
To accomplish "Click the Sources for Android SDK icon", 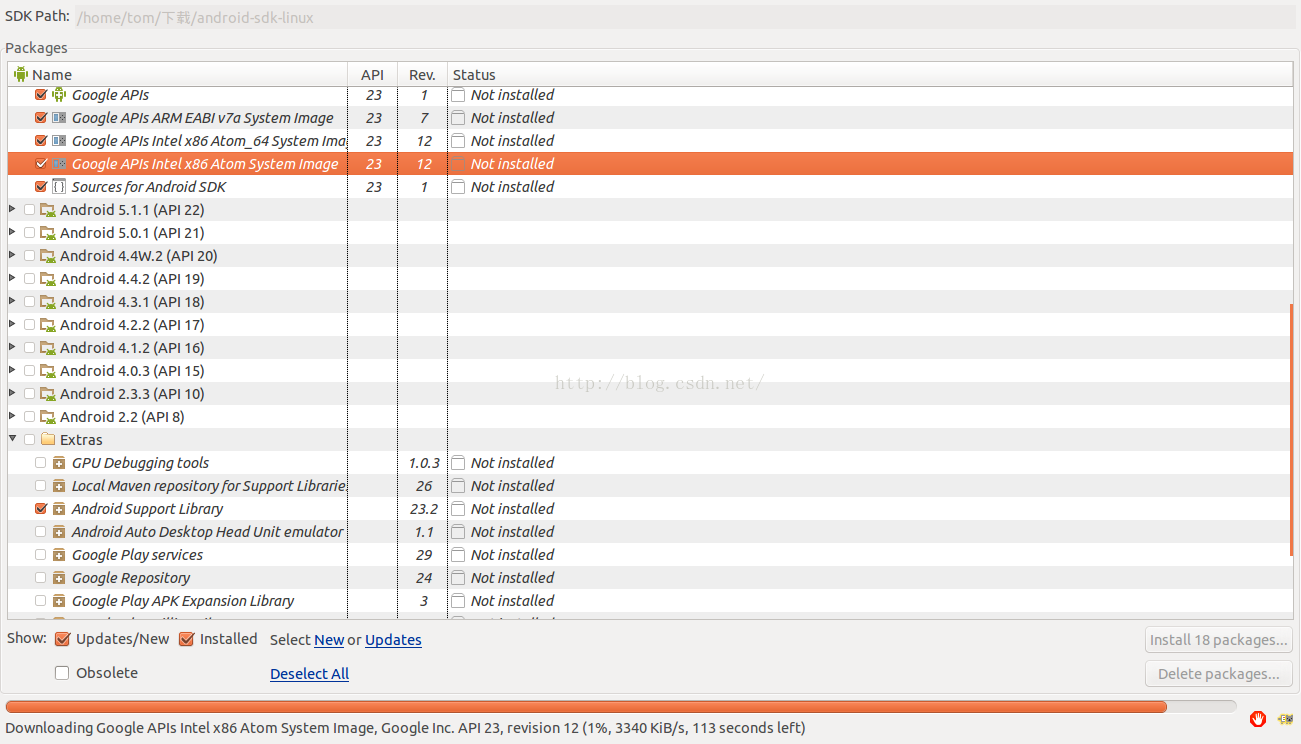I will click(x=59, y=187).
